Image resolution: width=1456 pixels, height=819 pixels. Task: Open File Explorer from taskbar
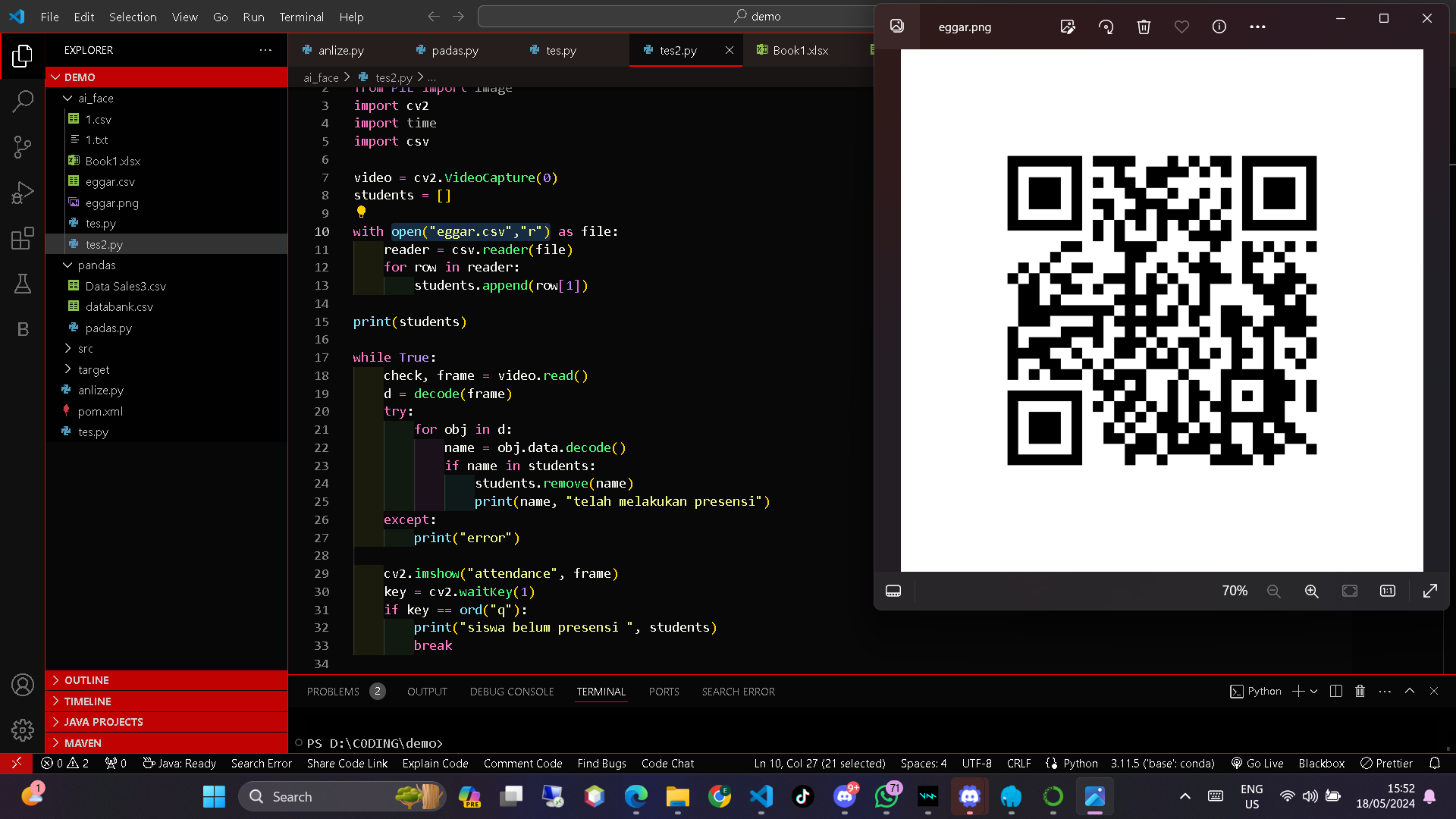677,796
